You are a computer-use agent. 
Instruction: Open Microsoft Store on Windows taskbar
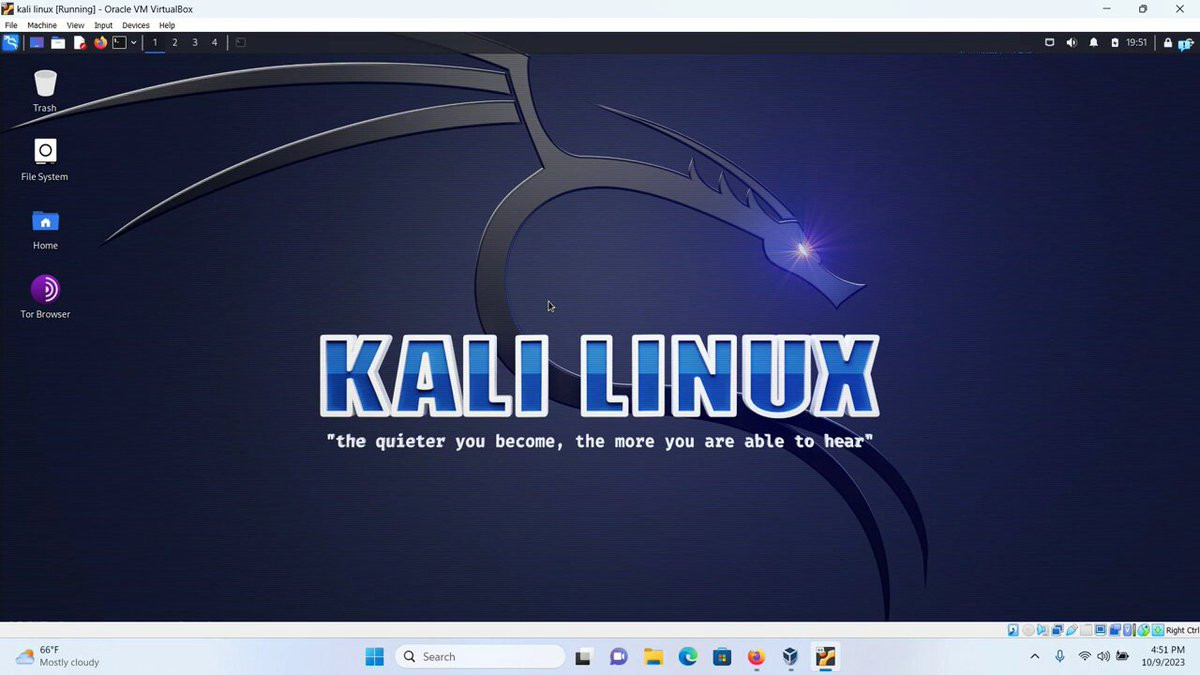click(x=722, y=657)
